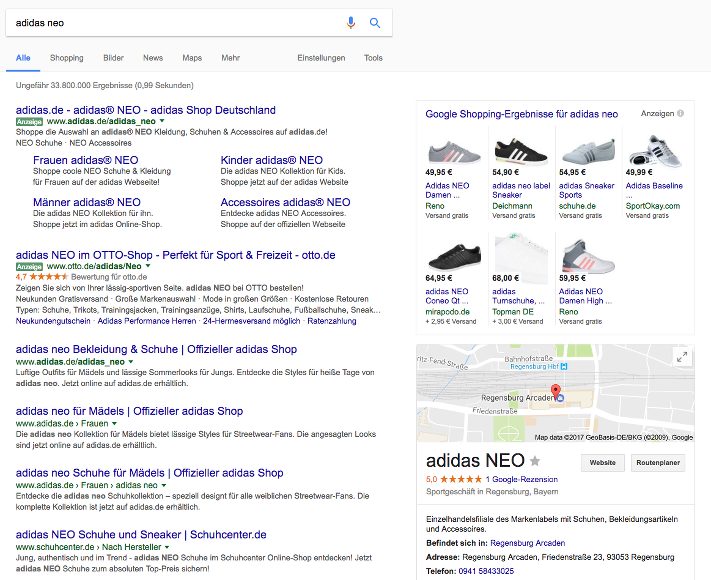Click the 1 Google-Rezension link
The image size is (711, 580).
click(x=521, y=479)
